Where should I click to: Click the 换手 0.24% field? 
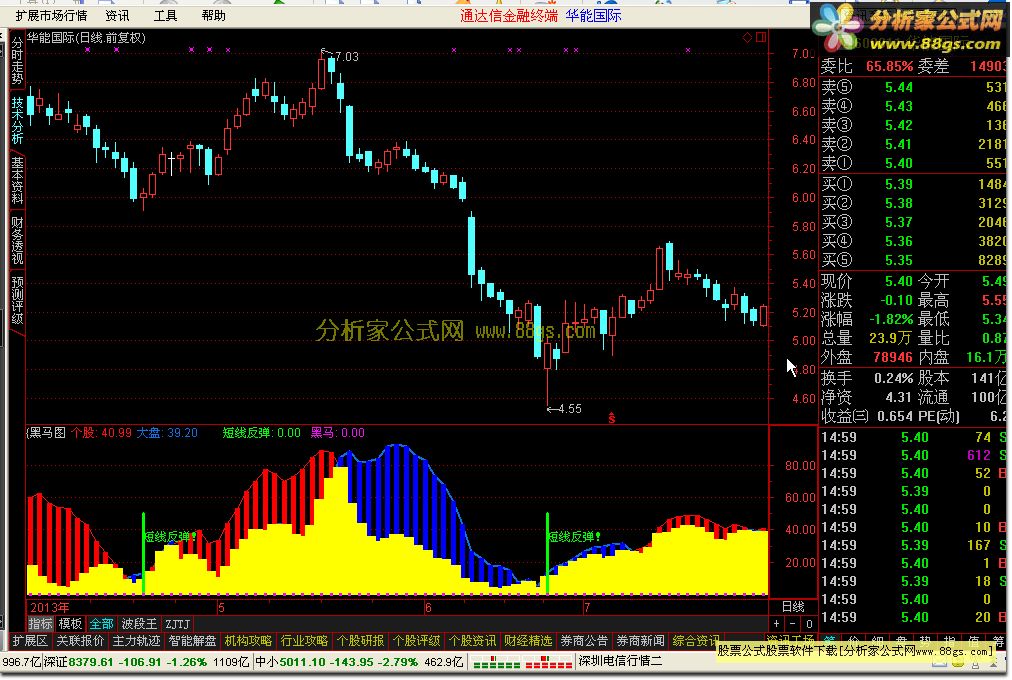867,378
